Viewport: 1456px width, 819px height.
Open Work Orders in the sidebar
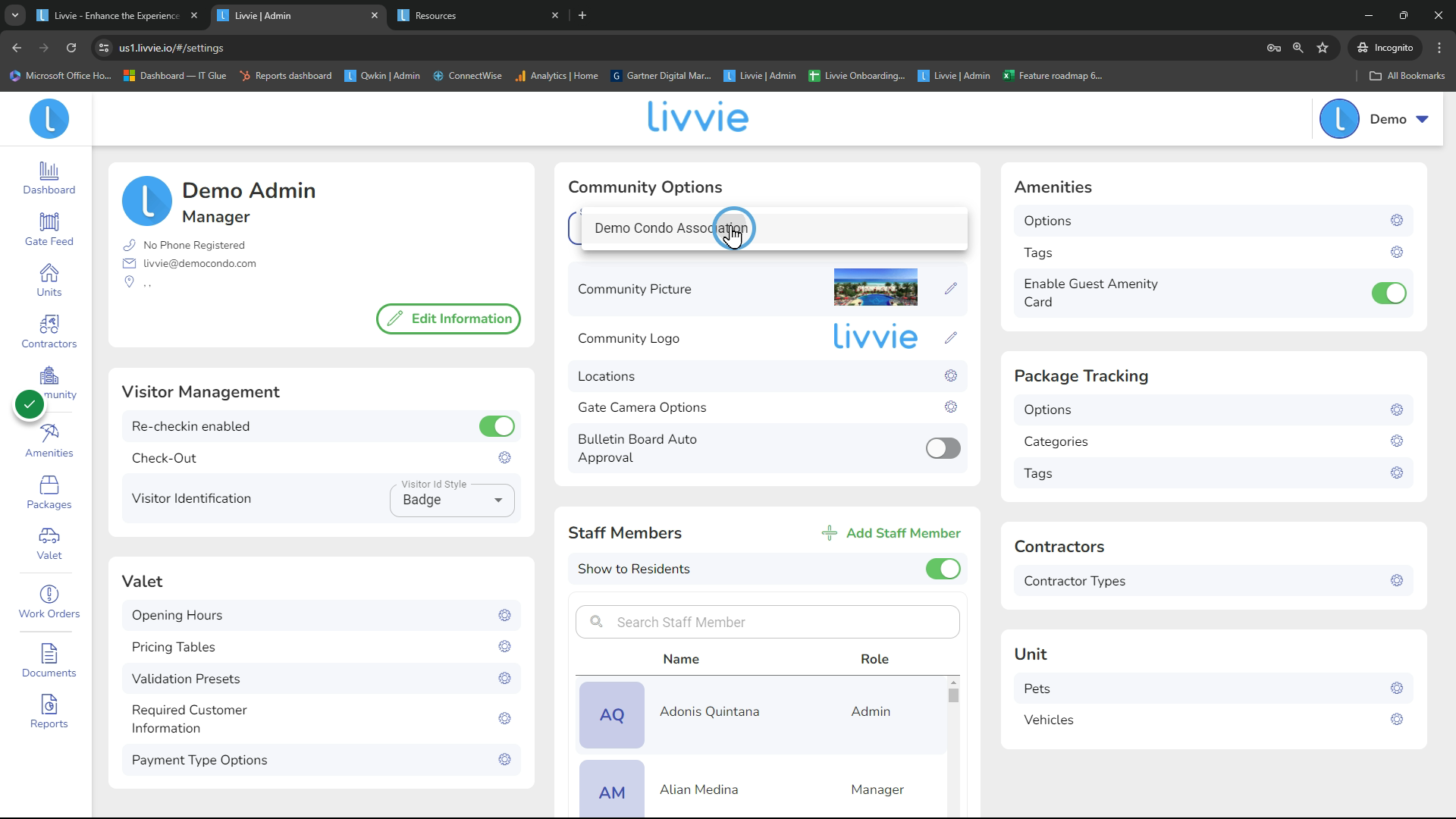pos(49,602)
